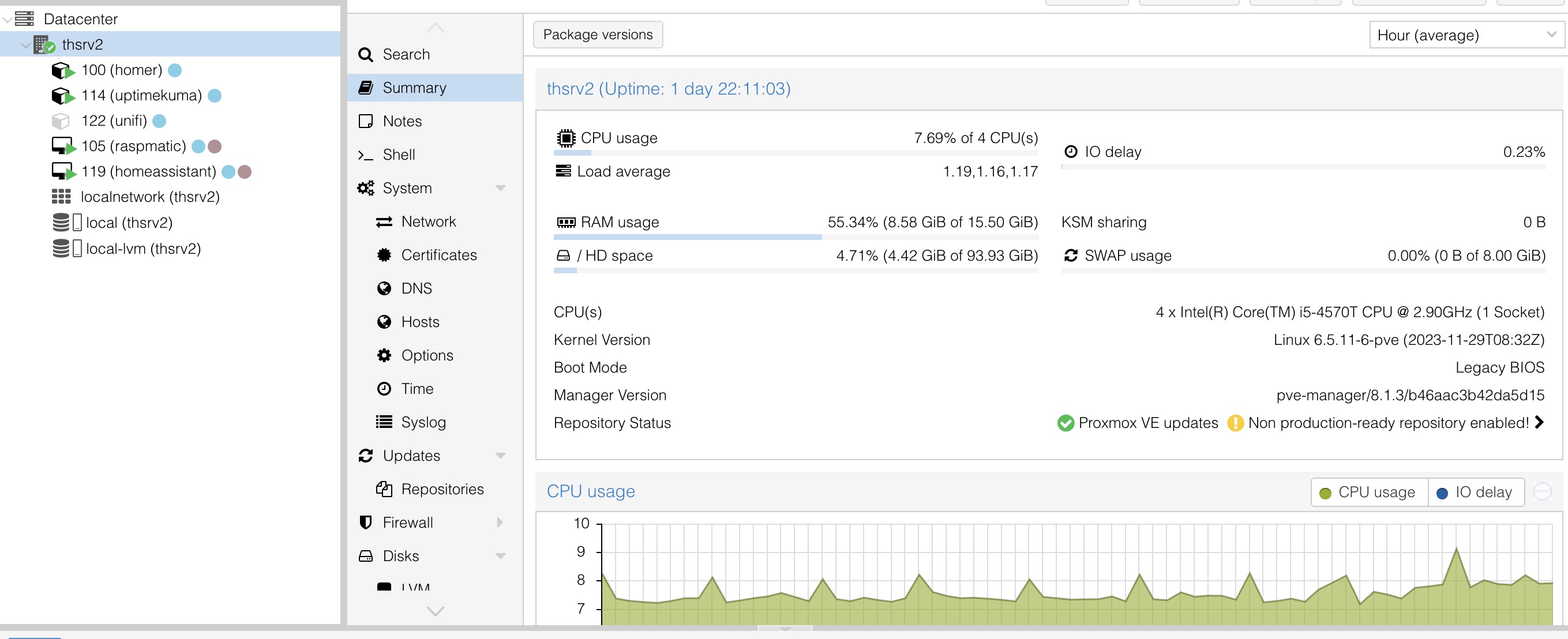Open the Search menu item
This screenshot has width=1568, height=639.
click(406, 54)
